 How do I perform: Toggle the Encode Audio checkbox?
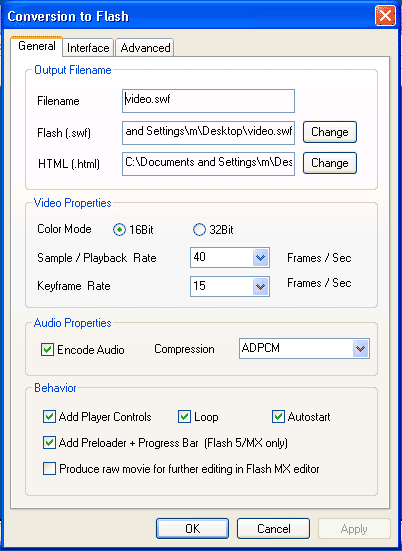pyautogui.click(x=47, y=350)
